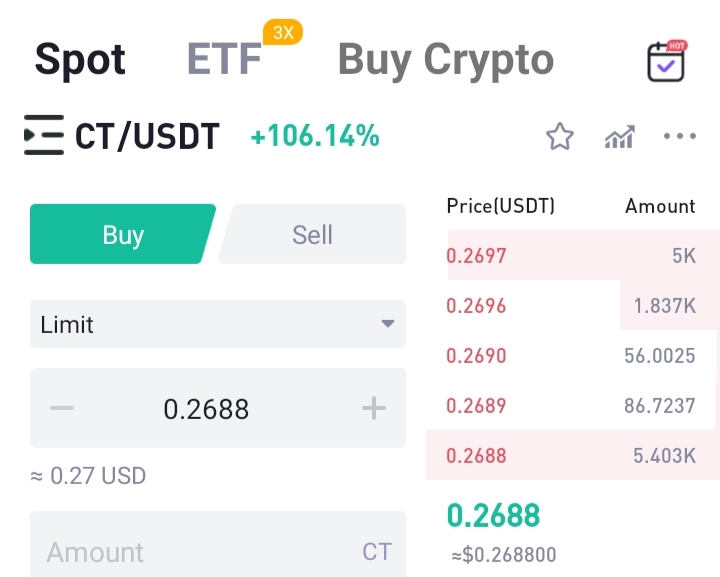Increase price with the plus button
The image size is (720, 577).
coord(374,408)
